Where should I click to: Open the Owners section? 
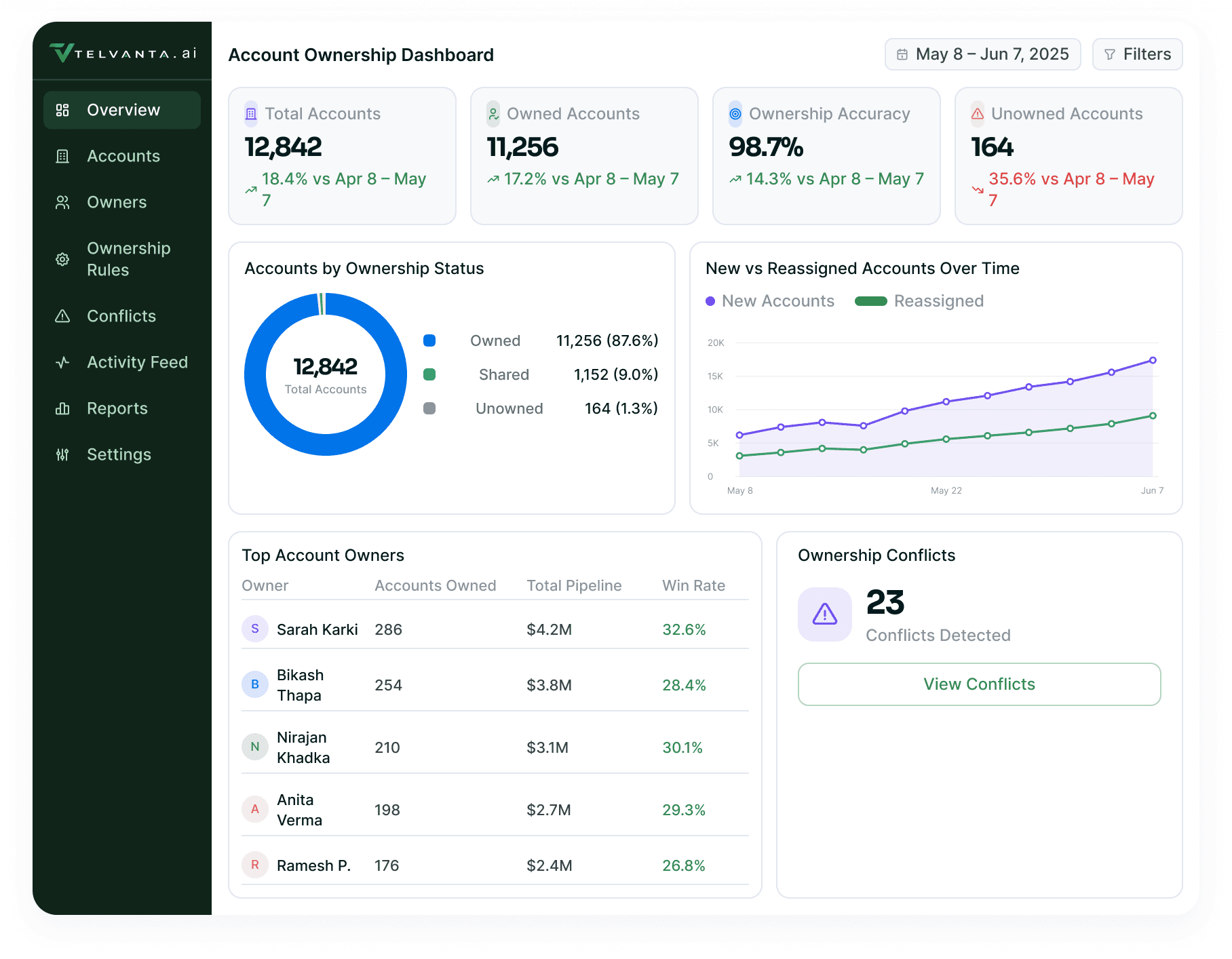pos(122,202)
